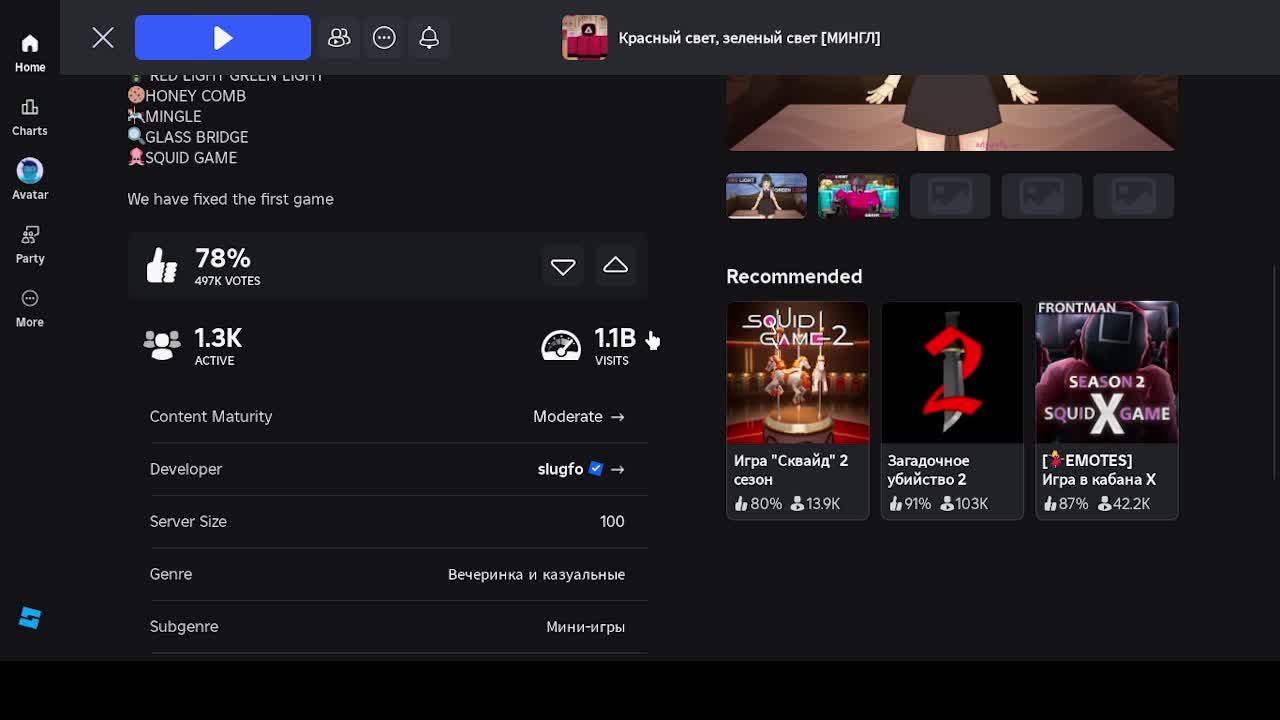
Task: Click the game title Красный свет, зеленый свет
Action: (749, 38)
